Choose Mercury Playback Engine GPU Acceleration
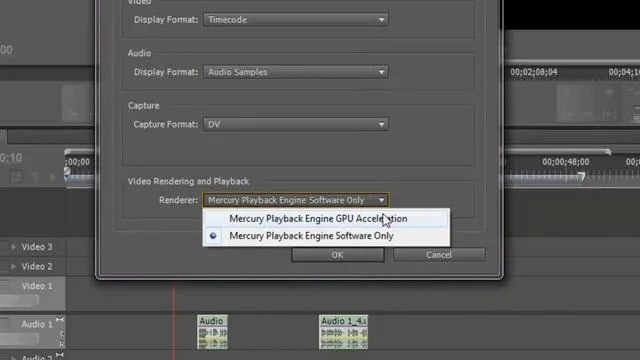The image size is (640, 360). pos(326,219)
